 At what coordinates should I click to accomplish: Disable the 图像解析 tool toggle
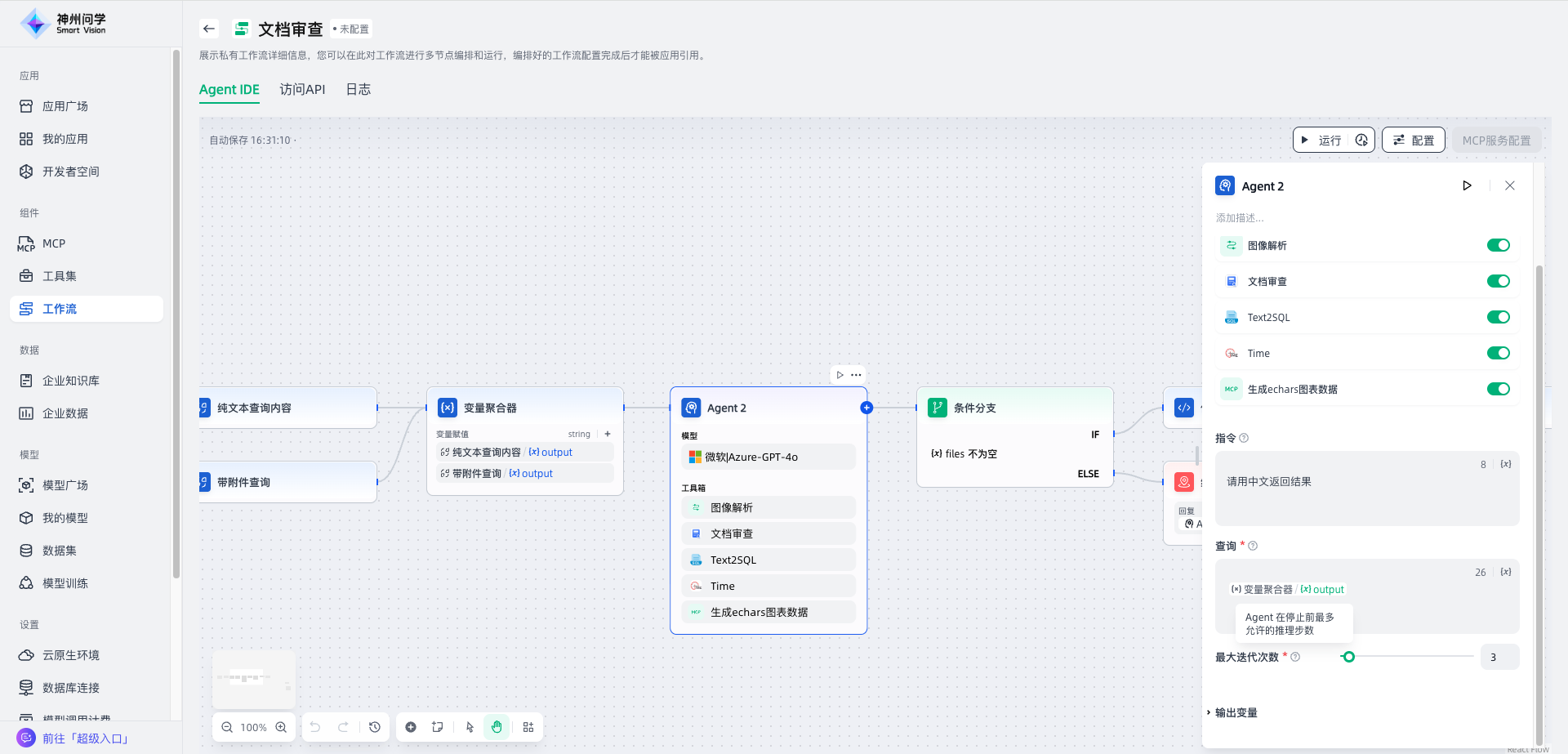point(1498,245)
